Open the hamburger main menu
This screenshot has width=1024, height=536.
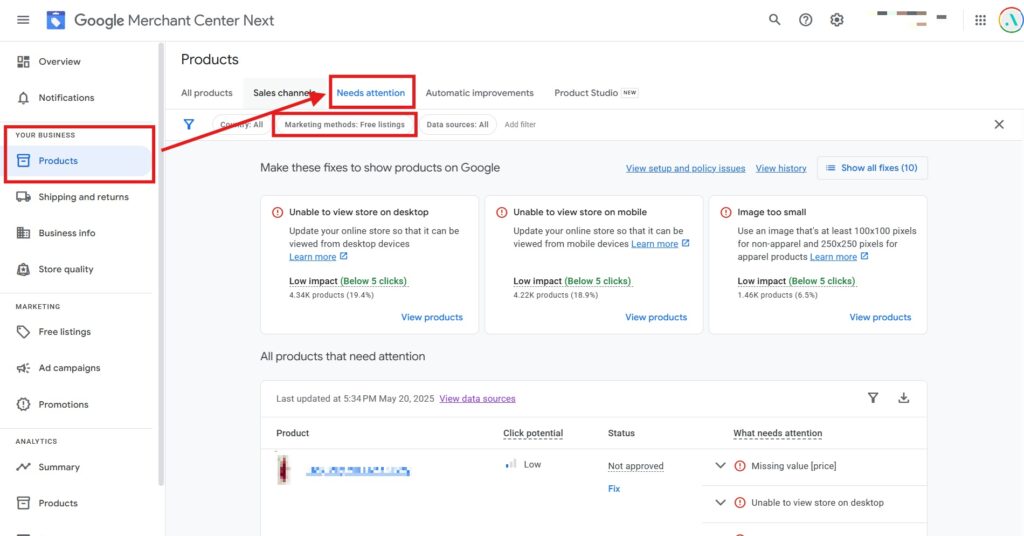point(23,20)
